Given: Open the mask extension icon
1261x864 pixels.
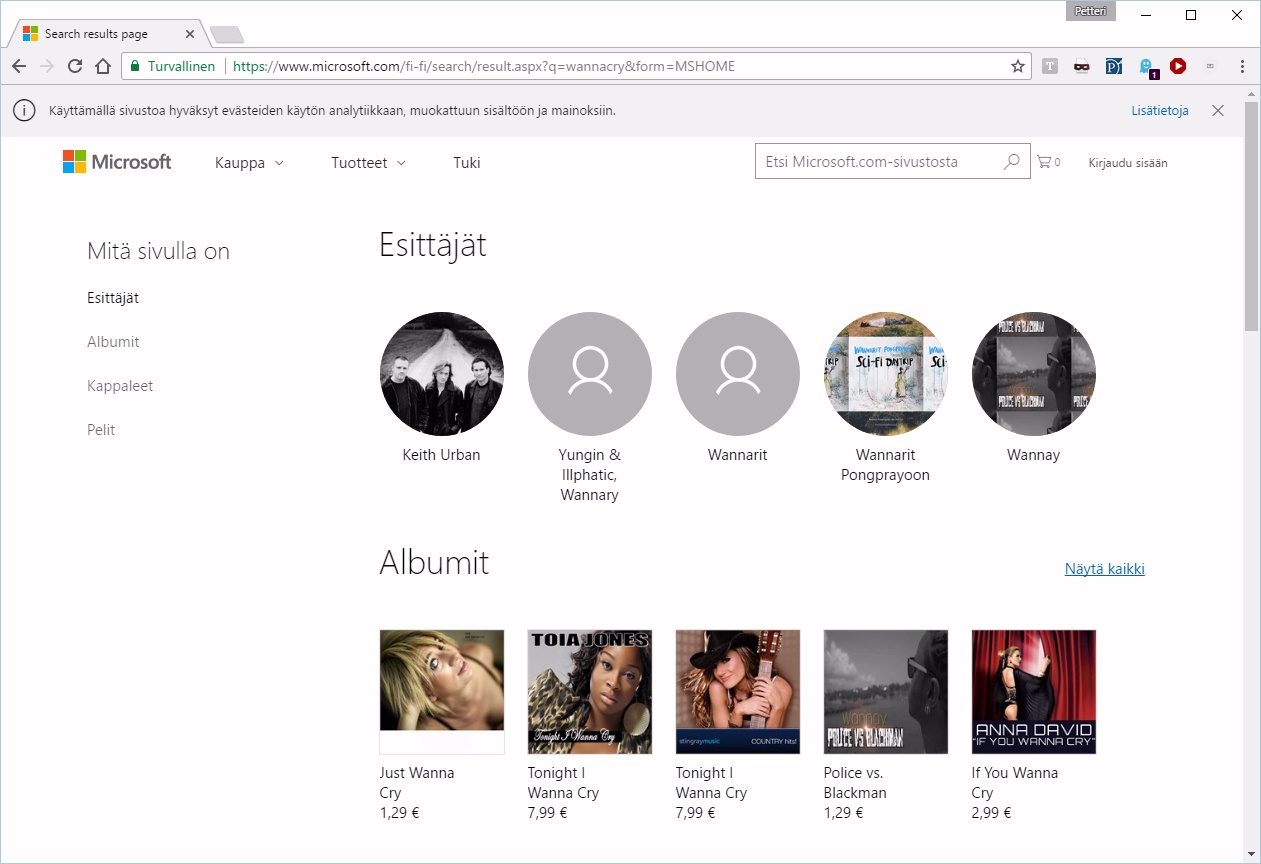Looking at the screenshot, I should pyautogui.click(x=1082, y=66).
